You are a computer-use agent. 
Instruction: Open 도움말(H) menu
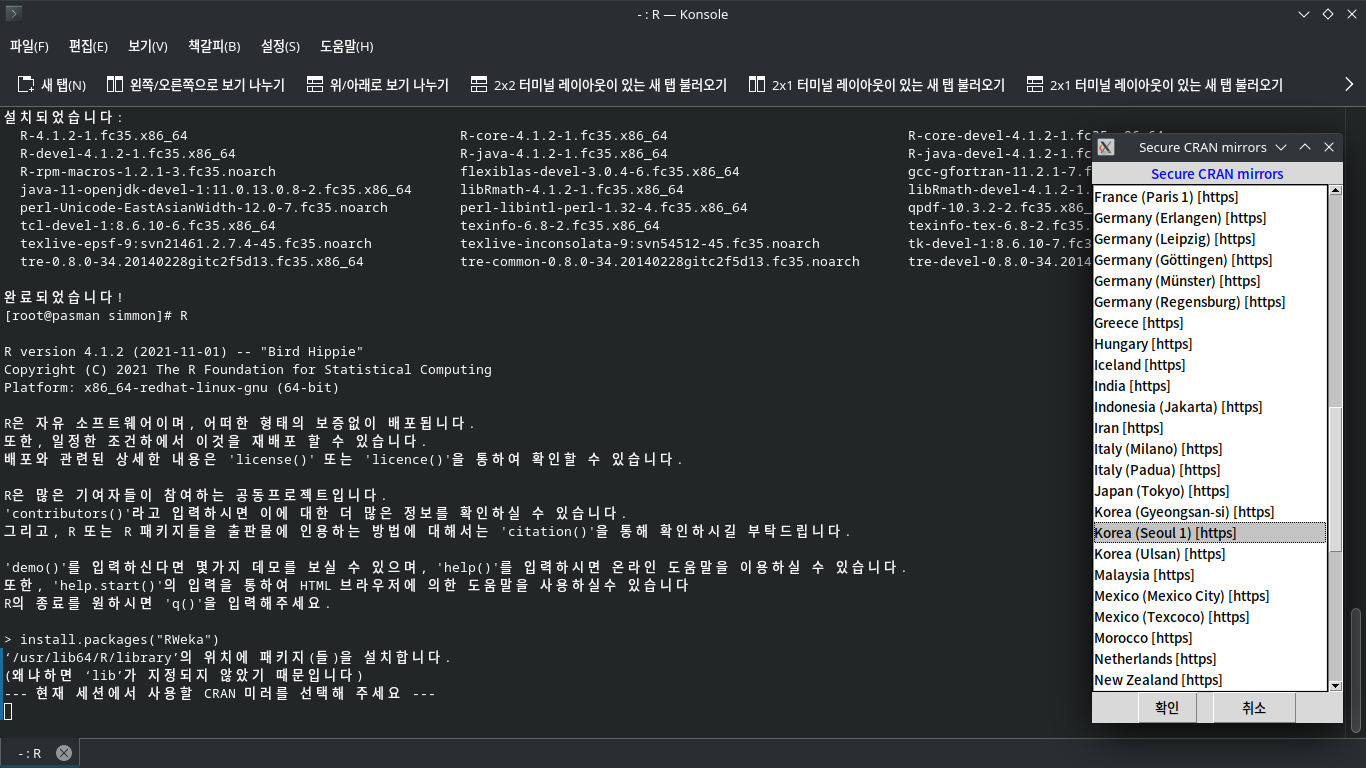(x=347, y=46)
